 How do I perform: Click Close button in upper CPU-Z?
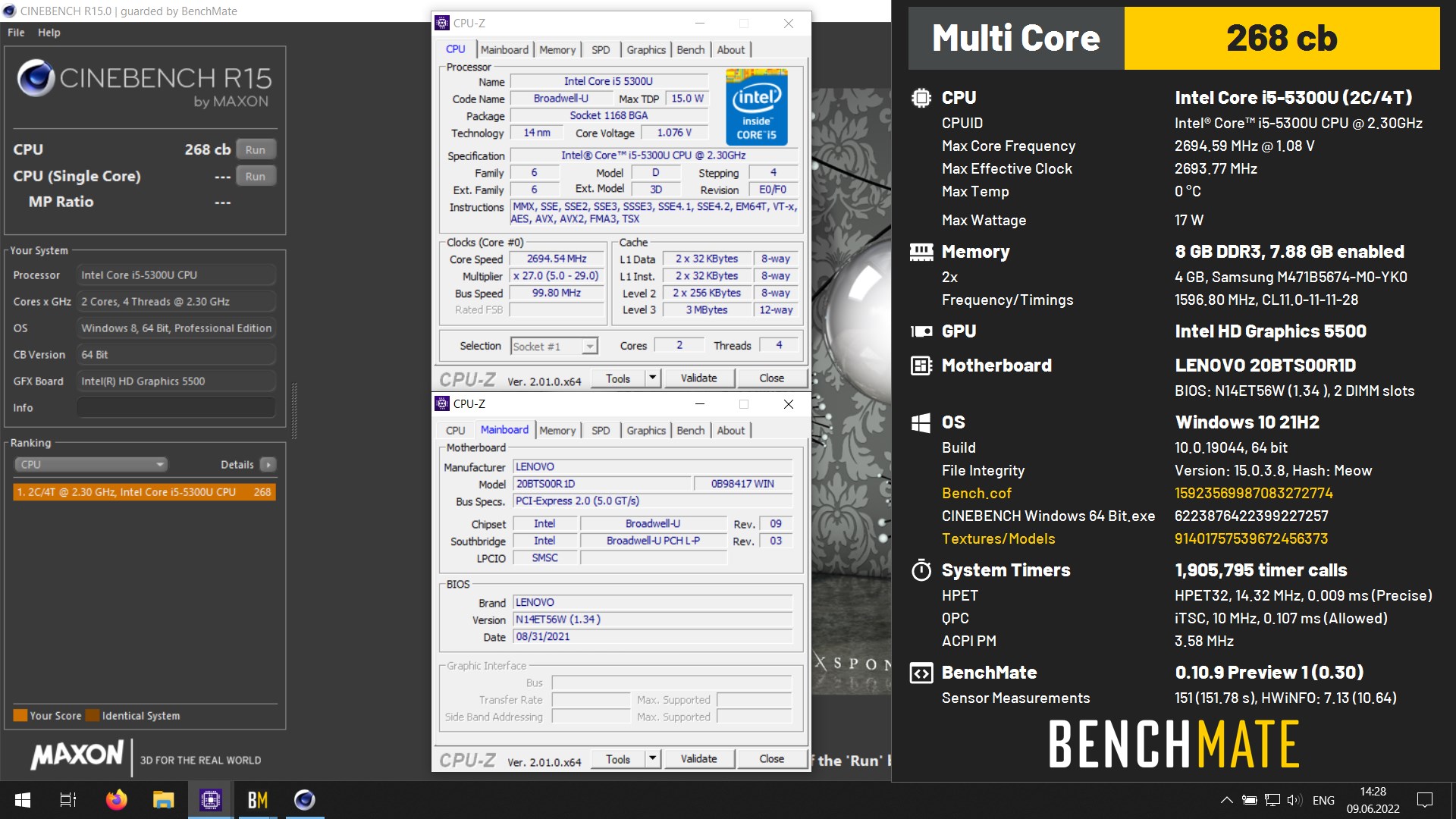(x=772, y=378)
